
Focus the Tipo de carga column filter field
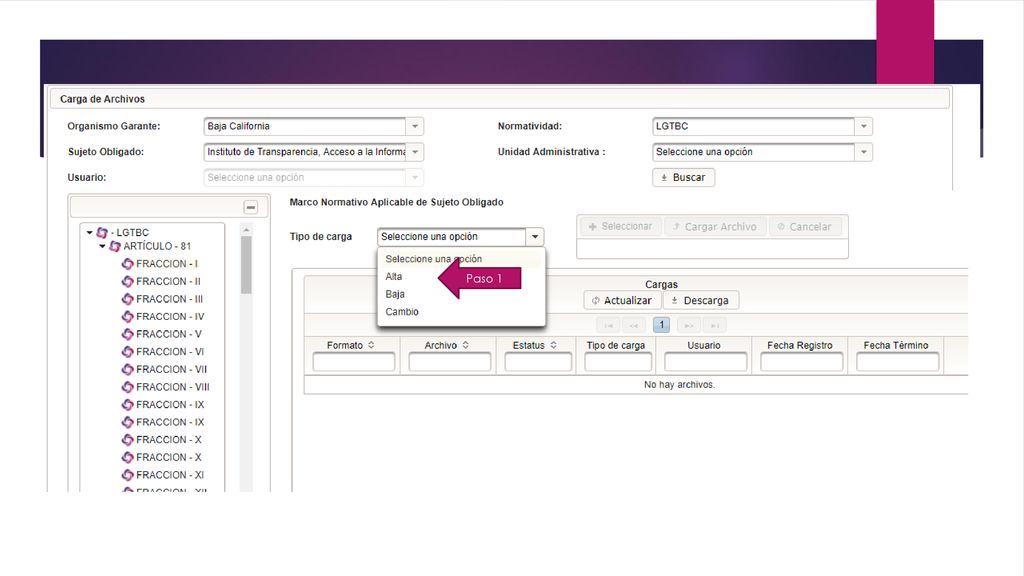point(618,362)
